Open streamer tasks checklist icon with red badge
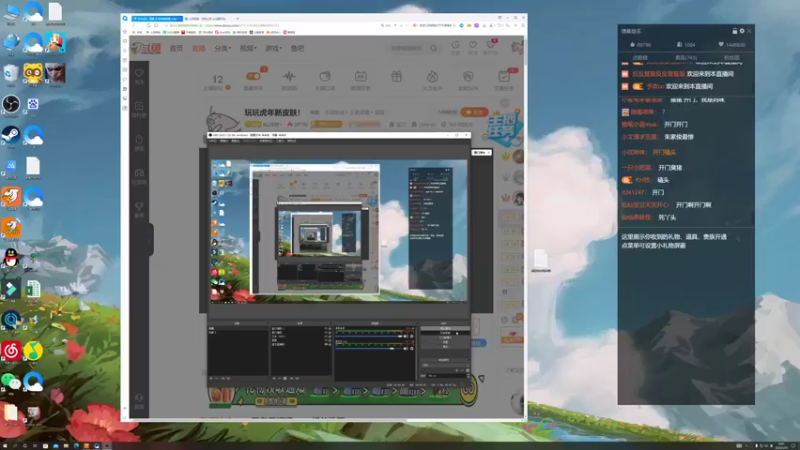The width and height of the screenshot is (800, 450). (x=504, y=77)
